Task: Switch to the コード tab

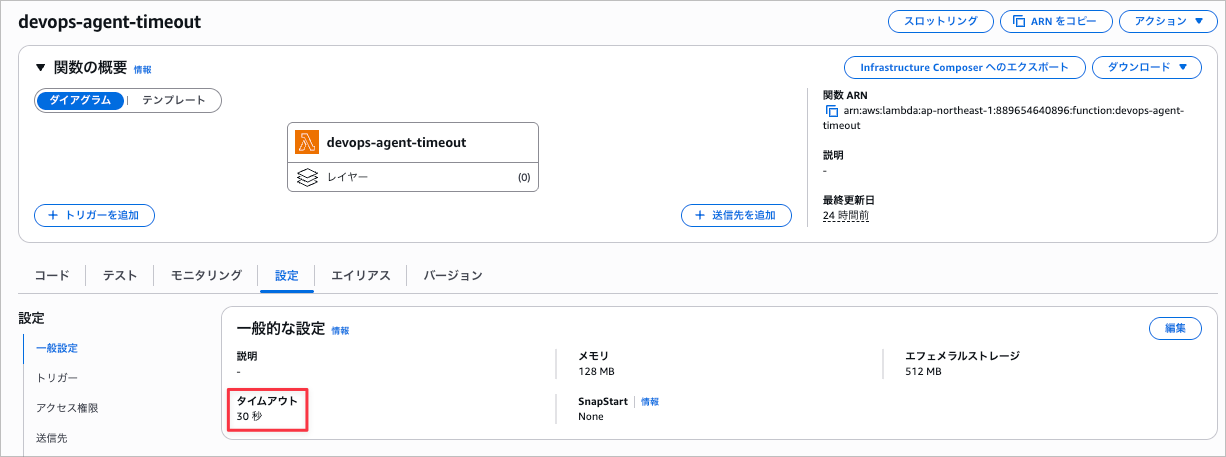Action: pos(52,275)
